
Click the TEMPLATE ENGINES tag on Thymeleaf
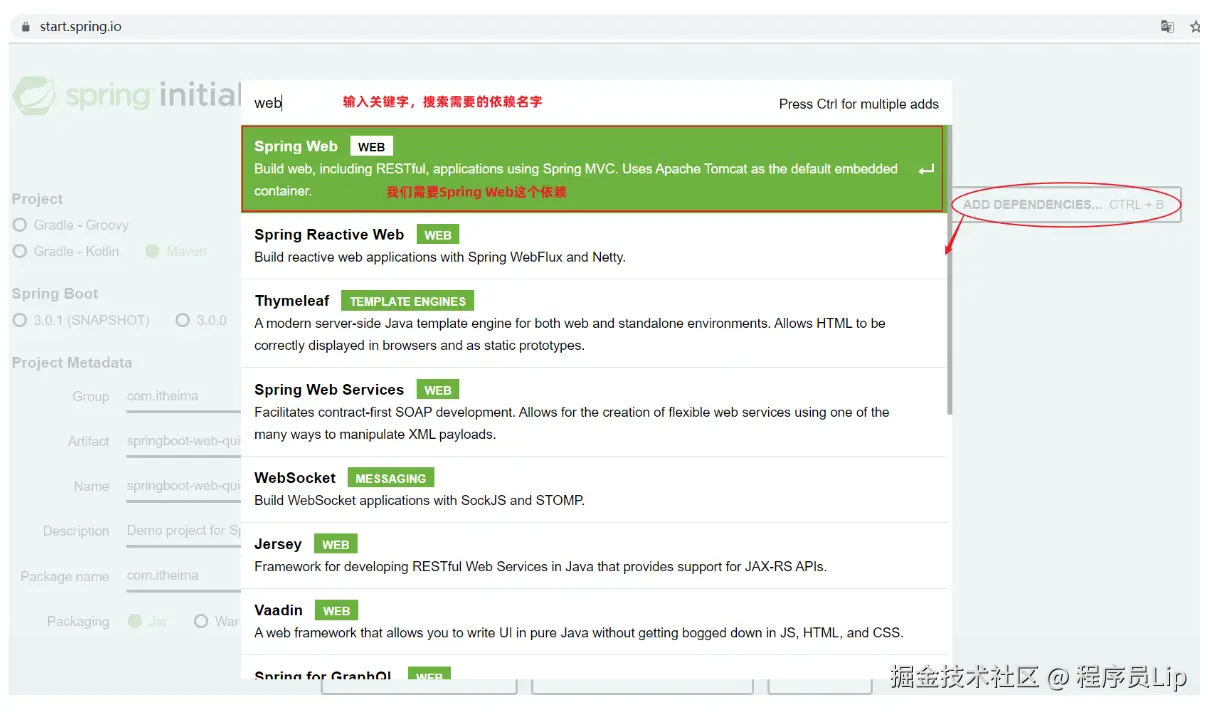(408, 301)
